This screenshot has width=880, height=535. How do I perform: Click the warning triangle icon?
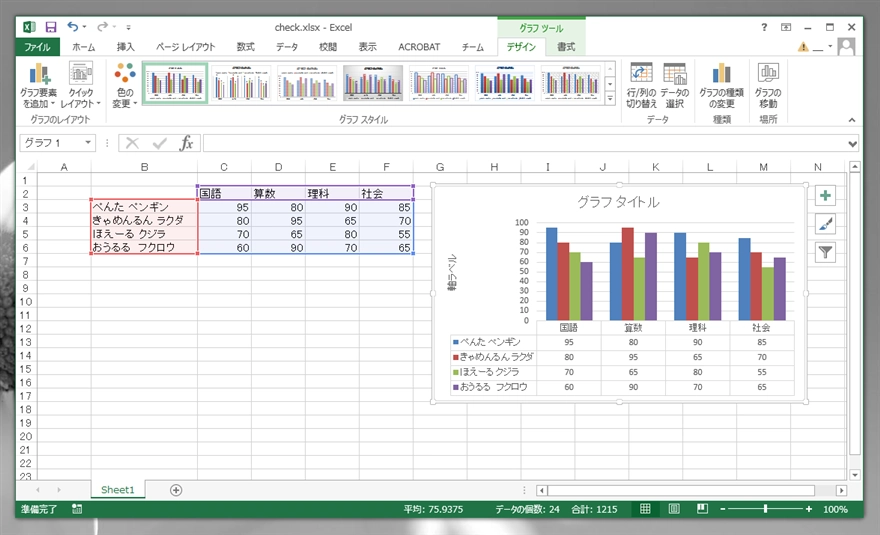coord(803,47)
